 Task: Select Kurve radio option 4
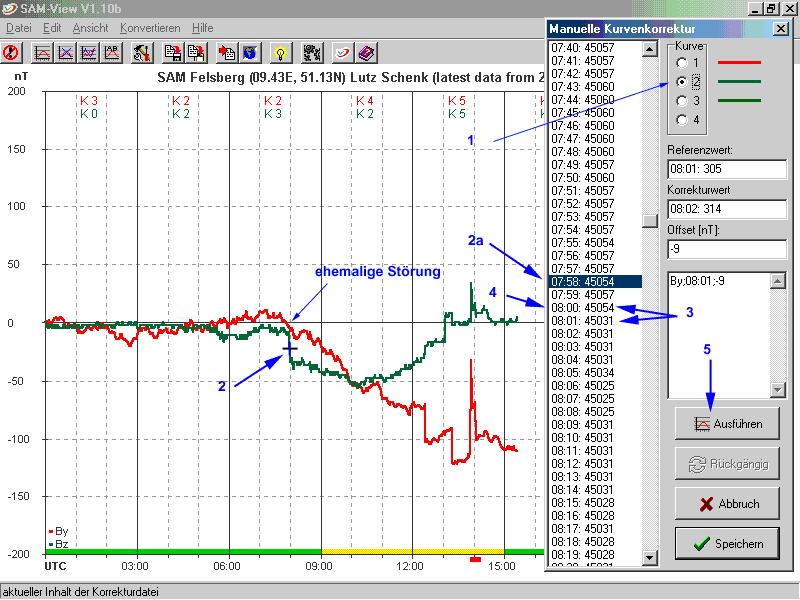click(x=682, y=120)
